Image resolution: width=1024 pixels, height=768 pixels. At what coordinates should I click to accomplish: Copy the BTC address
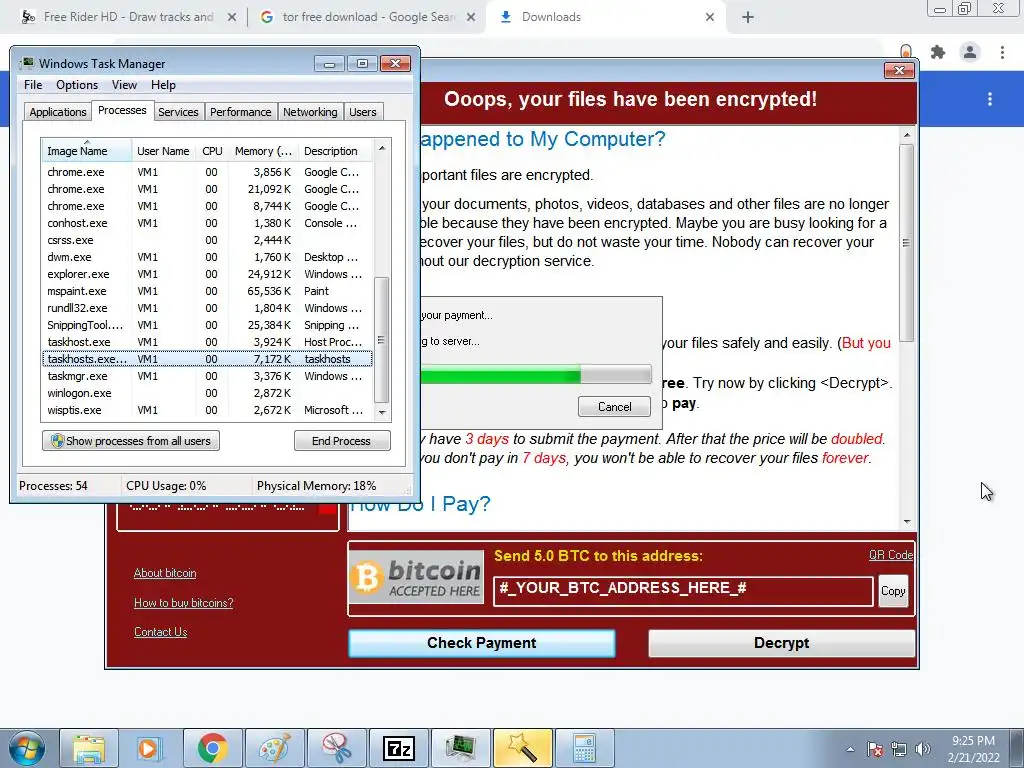click(x=893, y=591)
